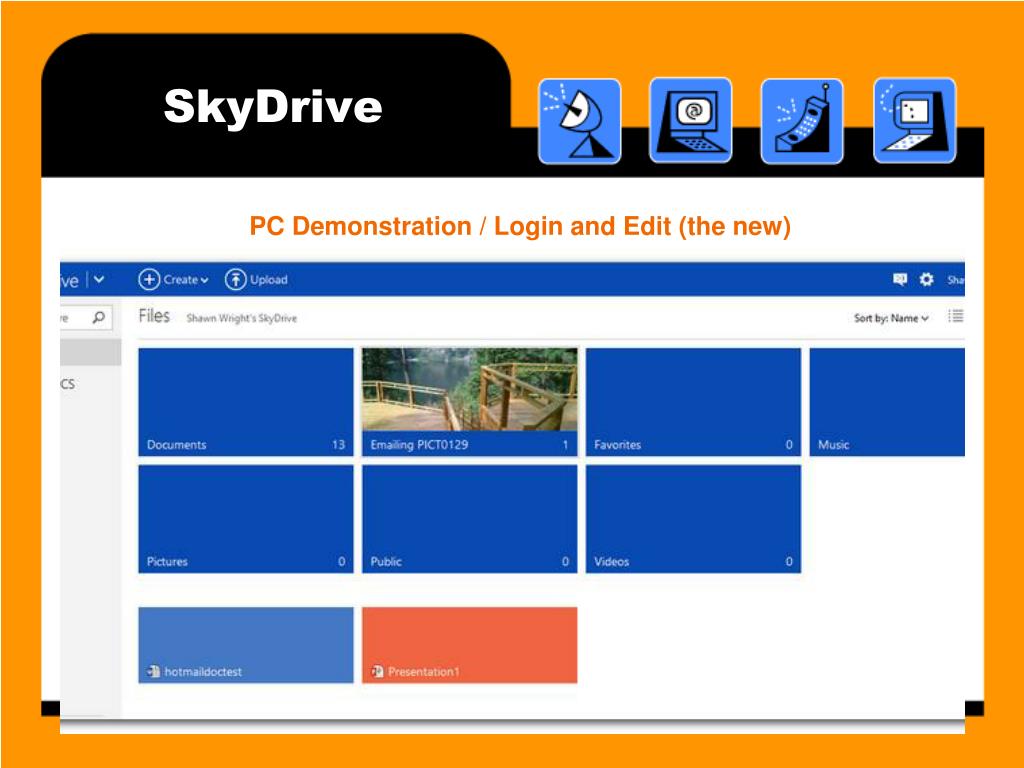Viewport: 1024px width, 768px height.
Task: Open the Public folder tile
Action: [x=470, y=519]
